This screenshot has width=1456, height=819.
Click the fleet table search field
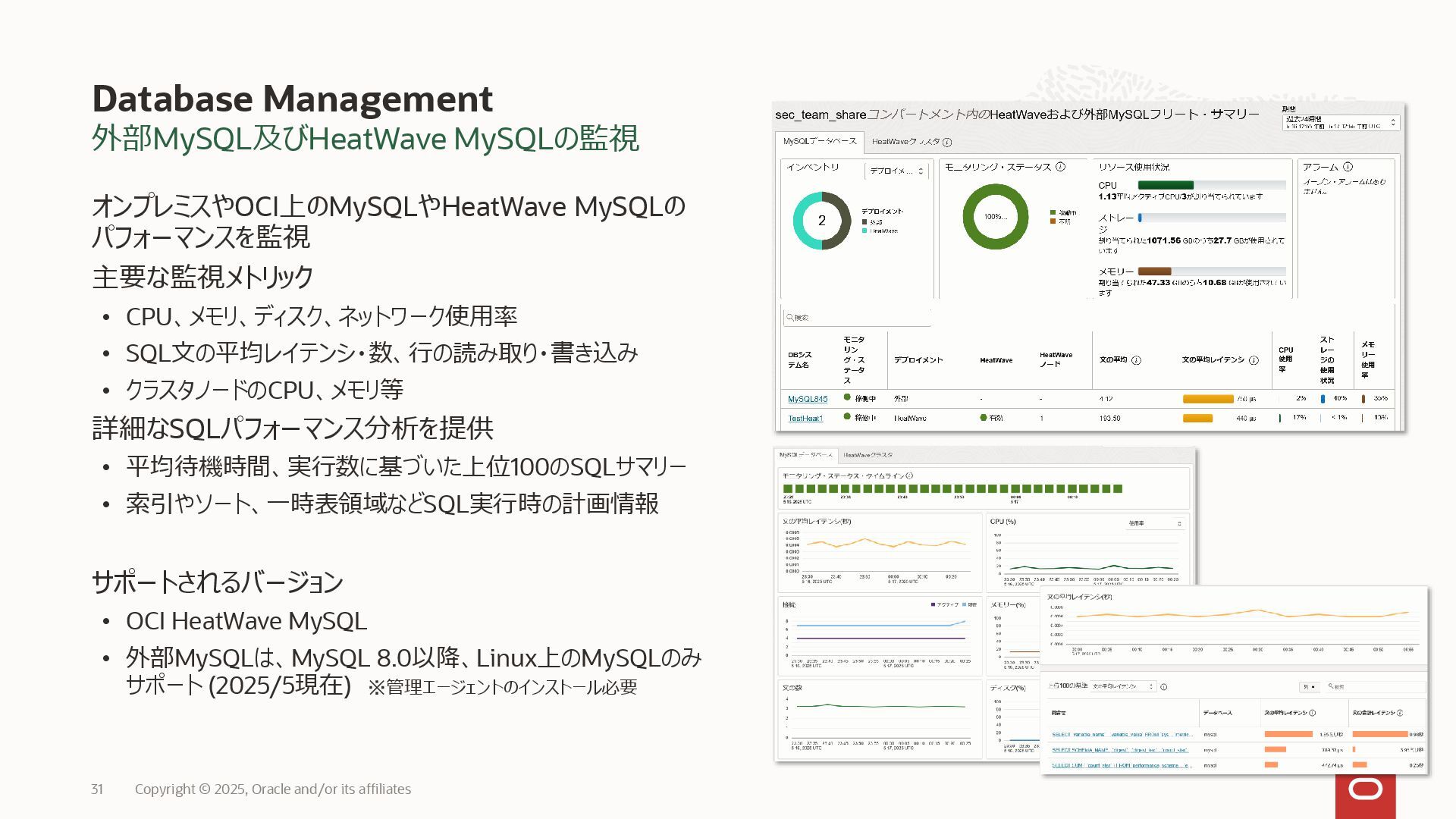point(857,318)
